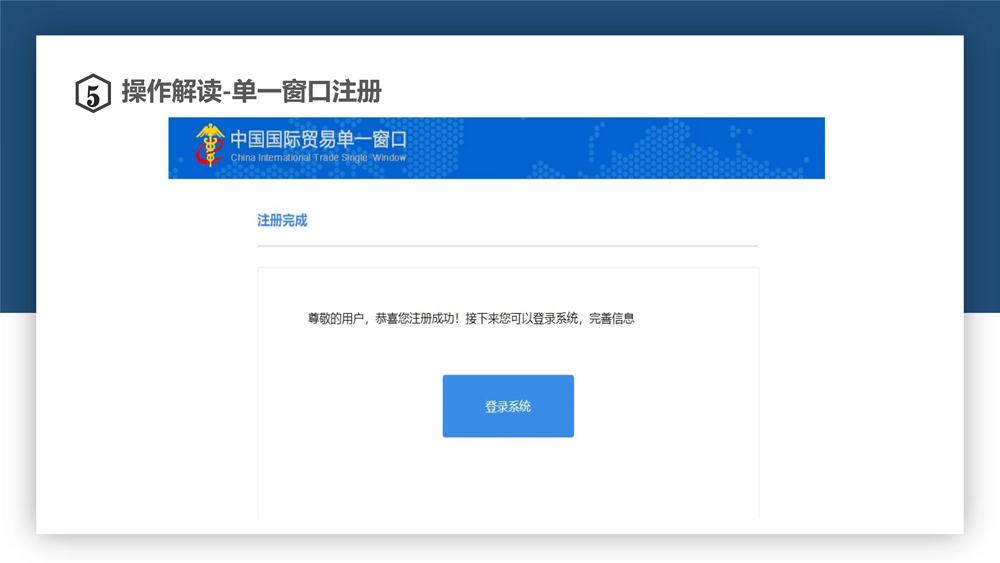Viewport: 1000px width, 563px height.
Task: Select the 注册完成 heading
Action: pos(282,220)
